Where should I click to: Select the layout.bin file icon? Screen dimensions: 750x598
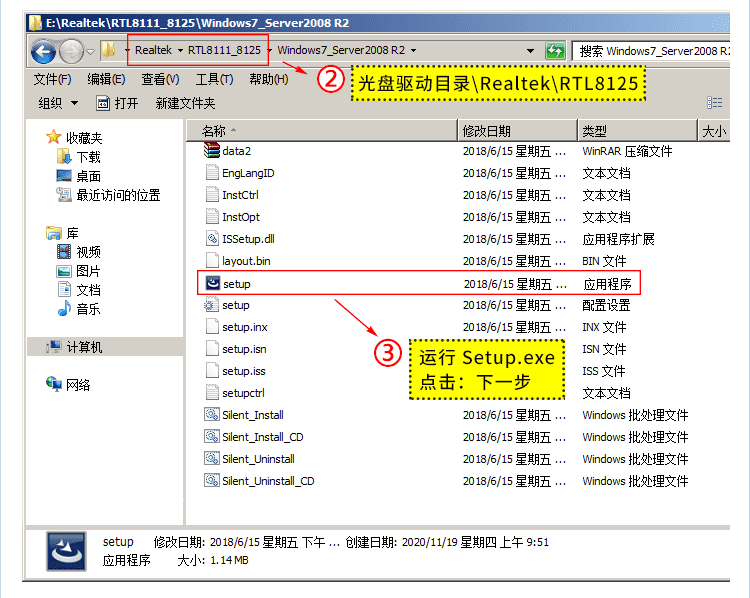click(x=212, y=260)
